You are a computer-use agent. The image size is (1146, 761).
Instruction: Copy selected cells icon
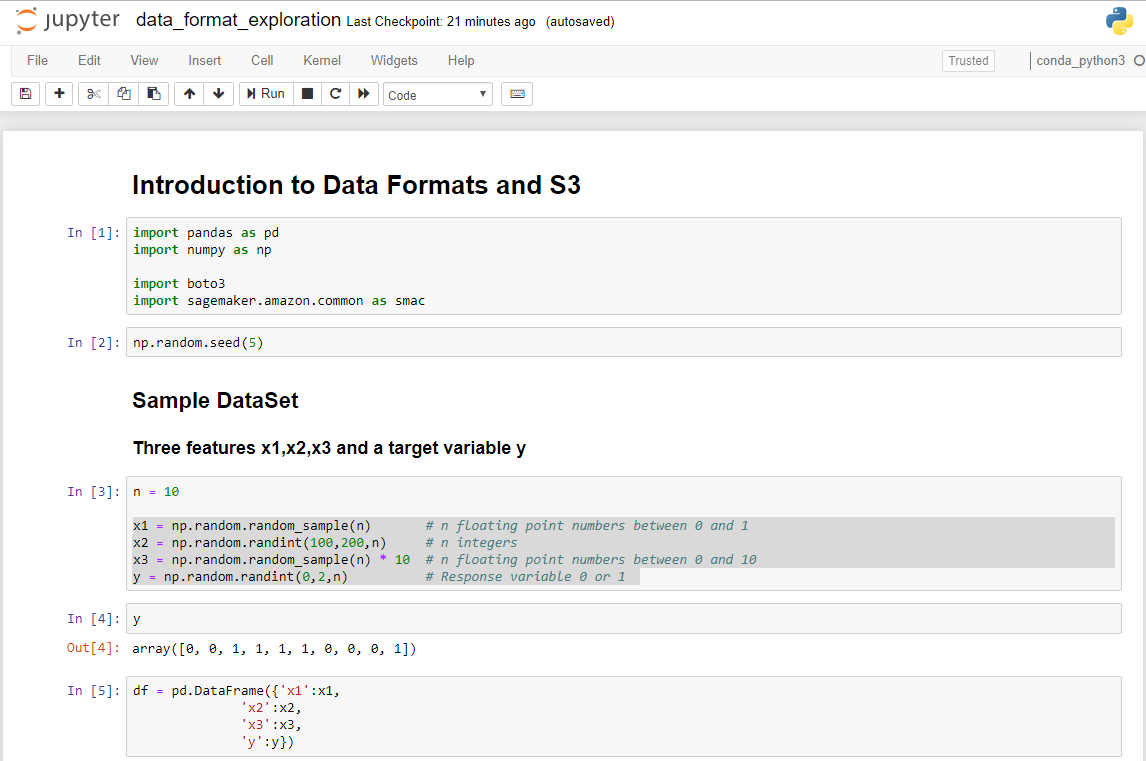pos(124,94)
